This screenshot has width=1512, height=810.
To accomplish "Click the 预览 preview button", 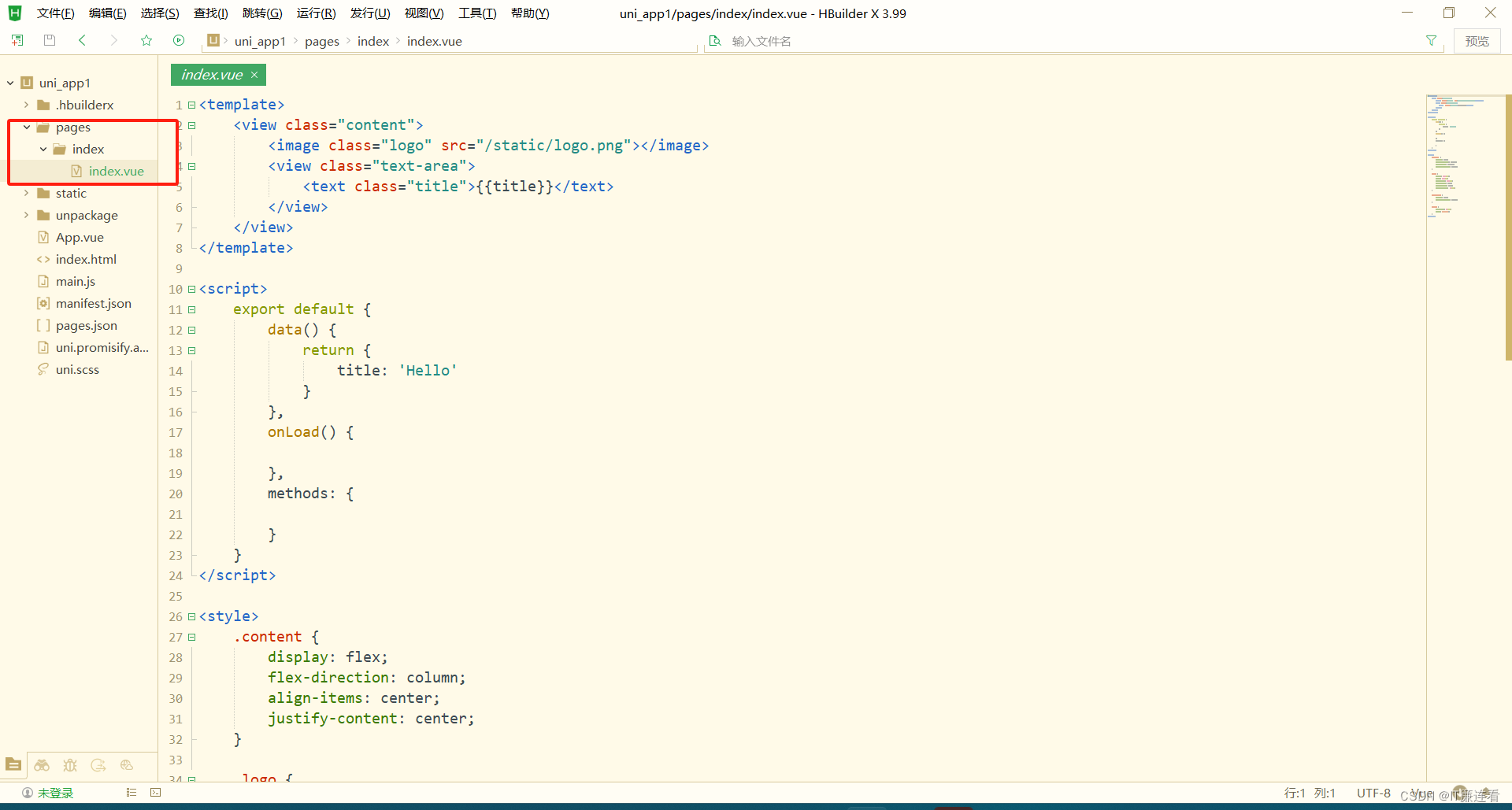I will point(1477,41).
